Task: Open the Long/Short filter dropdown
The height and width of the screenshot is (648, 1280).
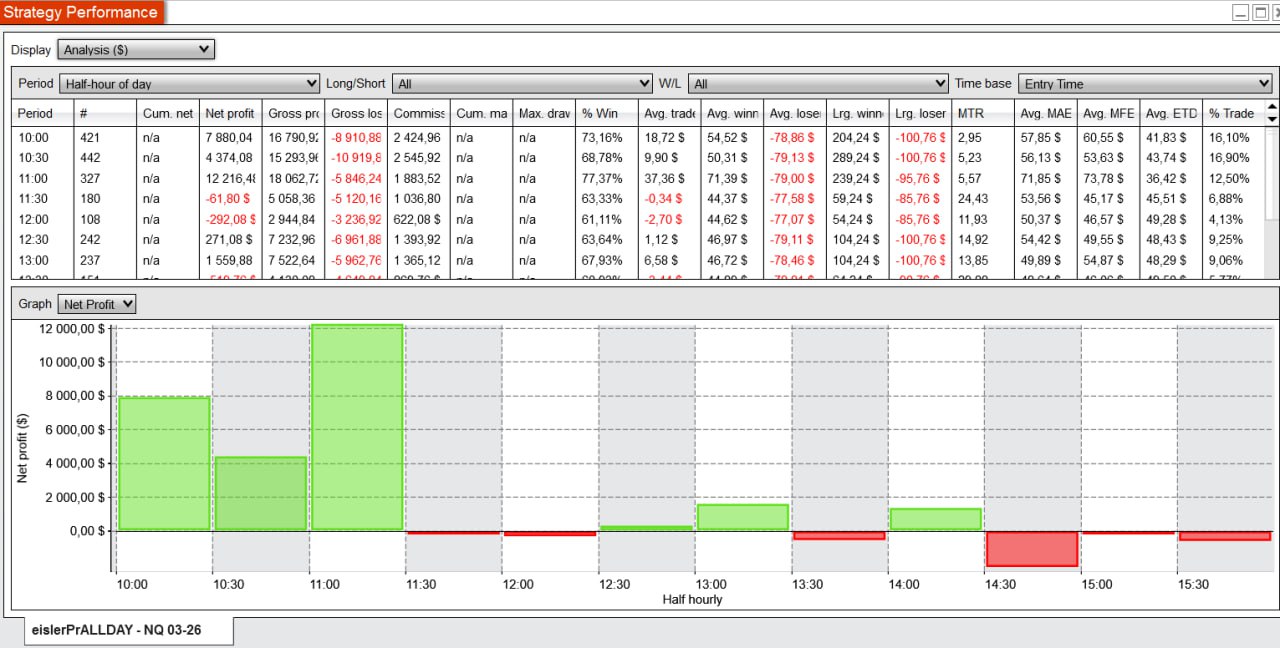Action: [522, 84]
